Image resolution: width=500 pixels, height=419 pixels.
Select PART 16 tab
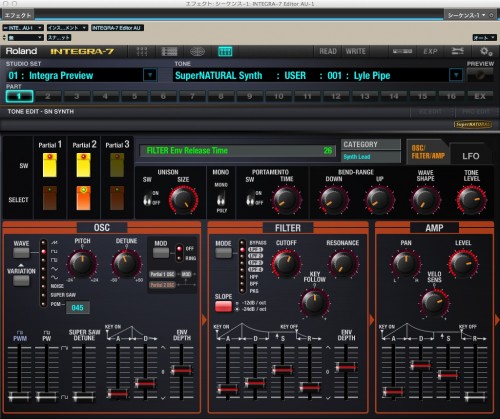click(451, 96)
